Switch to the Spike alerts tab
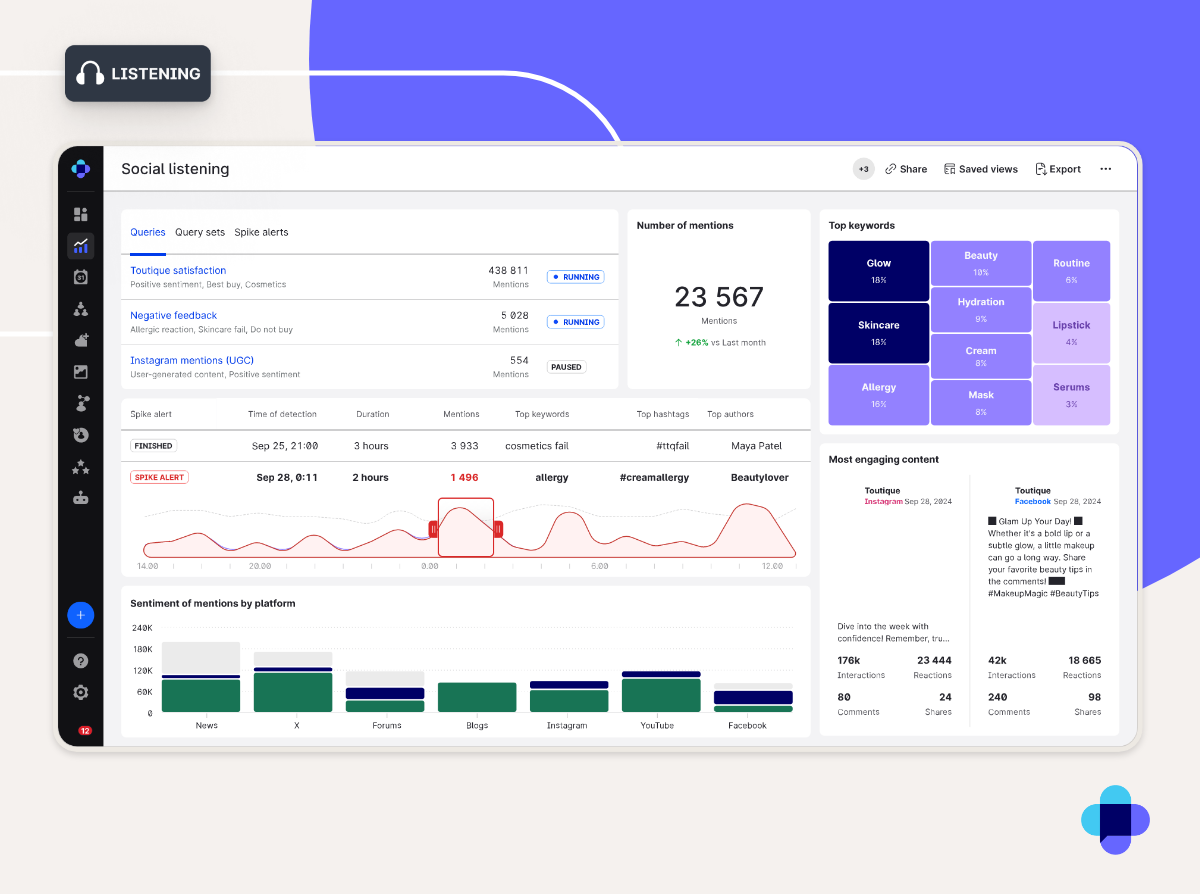This screenshot has width=1200, height=894. click(261, 232)
